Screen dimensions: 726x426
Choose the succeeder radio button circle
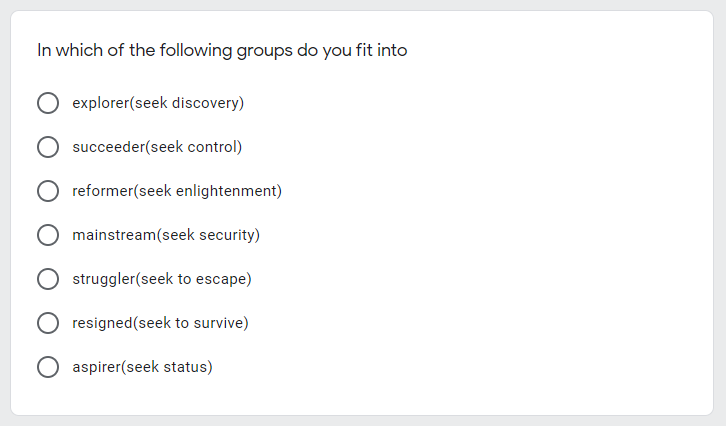coord(48,147)
